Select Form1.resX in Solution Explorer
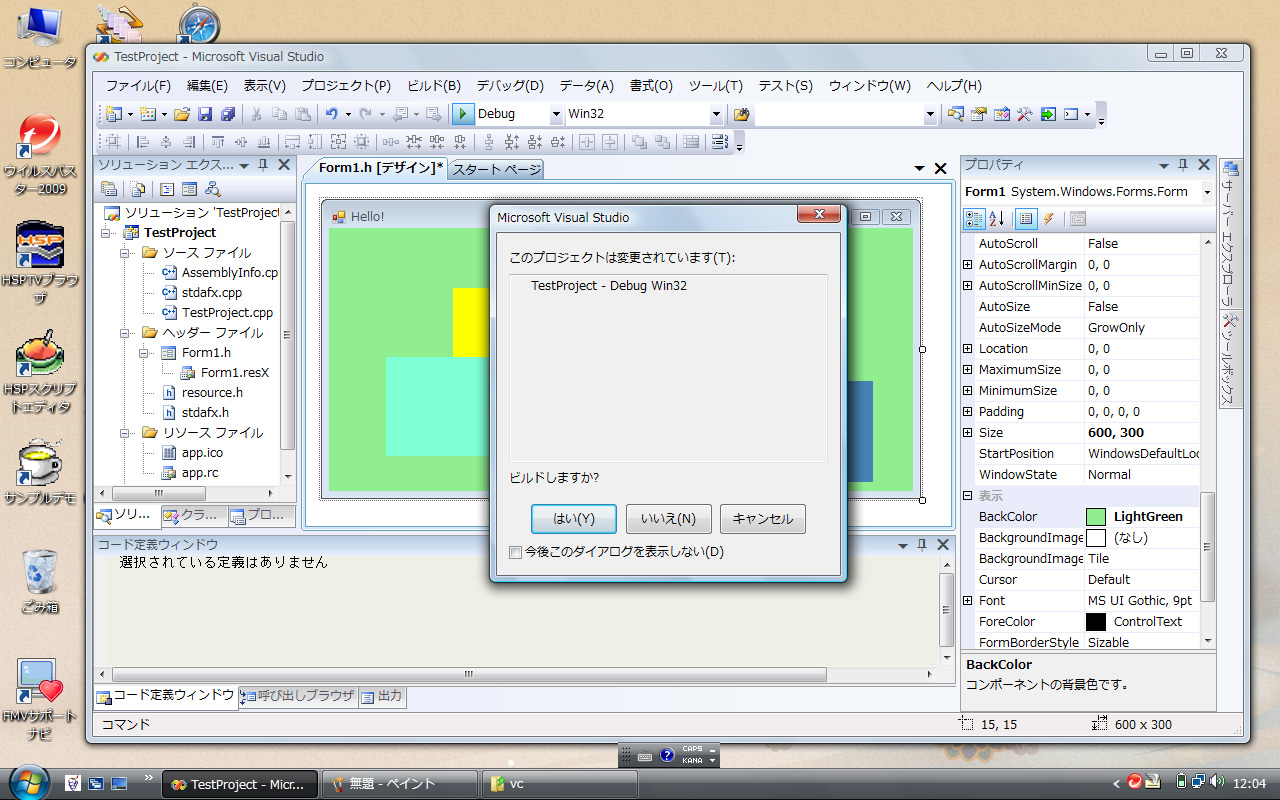 pyautogui.click(x=235, y=373)
